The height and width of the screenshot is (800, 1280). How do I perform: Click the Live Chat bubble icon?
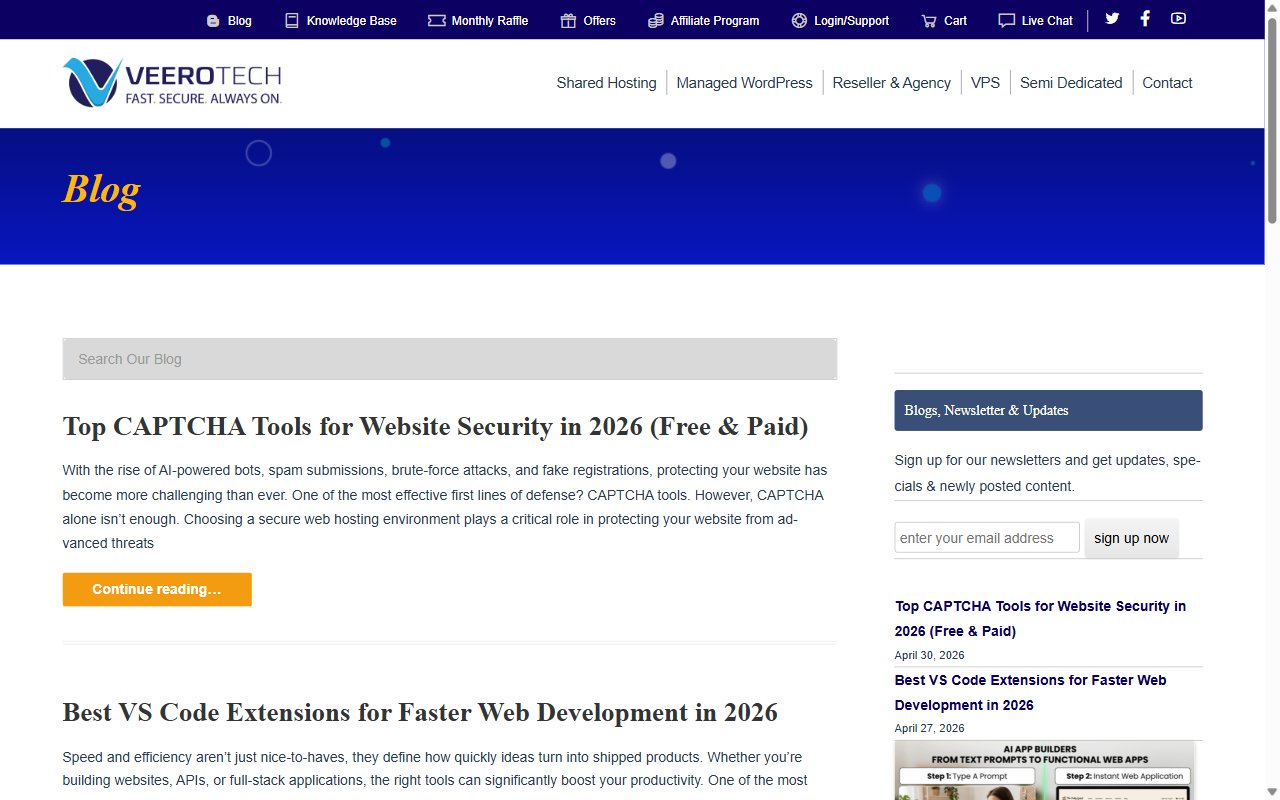click(x=1006, y=21)
